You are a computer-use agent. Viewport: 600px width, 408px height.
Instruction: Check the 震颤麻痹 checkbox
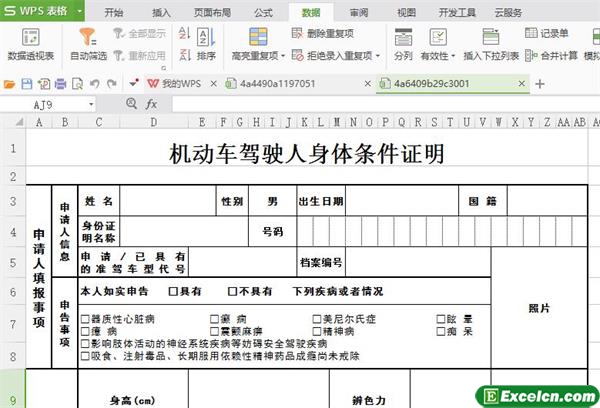click(214, 331)
